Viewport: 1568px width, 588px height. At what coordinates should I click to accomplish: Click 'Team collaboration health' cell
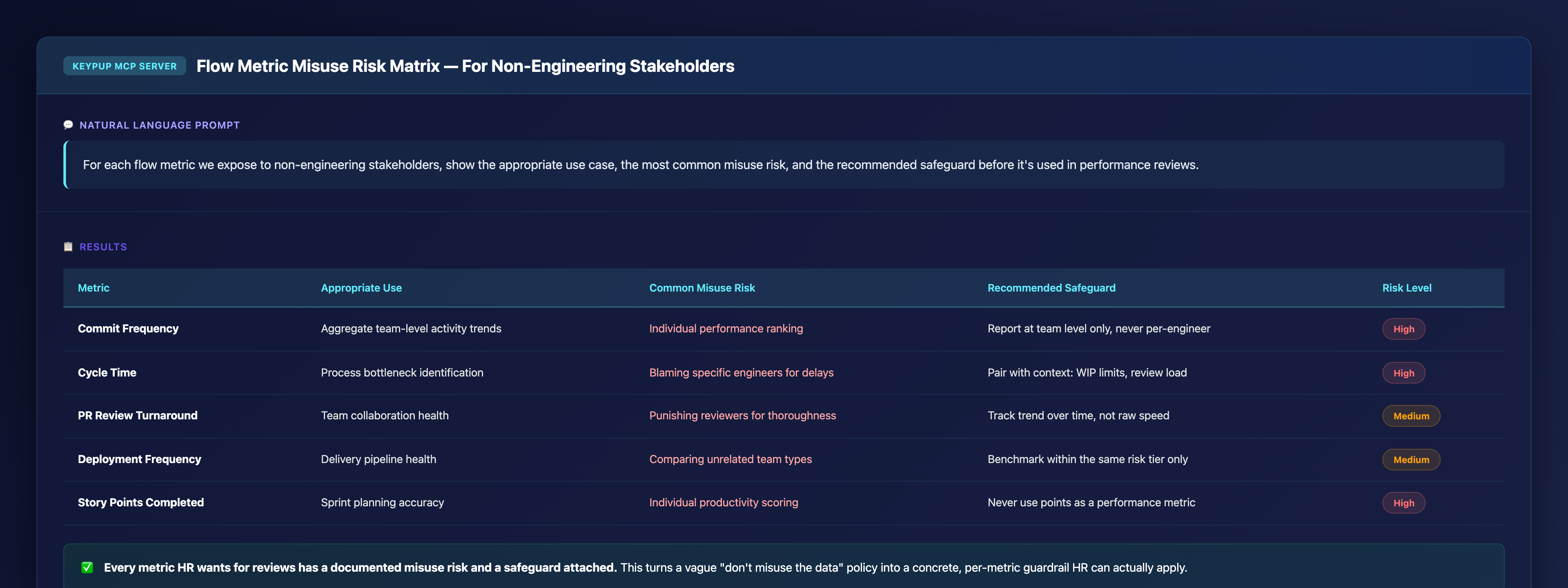(x=385, y=415)
